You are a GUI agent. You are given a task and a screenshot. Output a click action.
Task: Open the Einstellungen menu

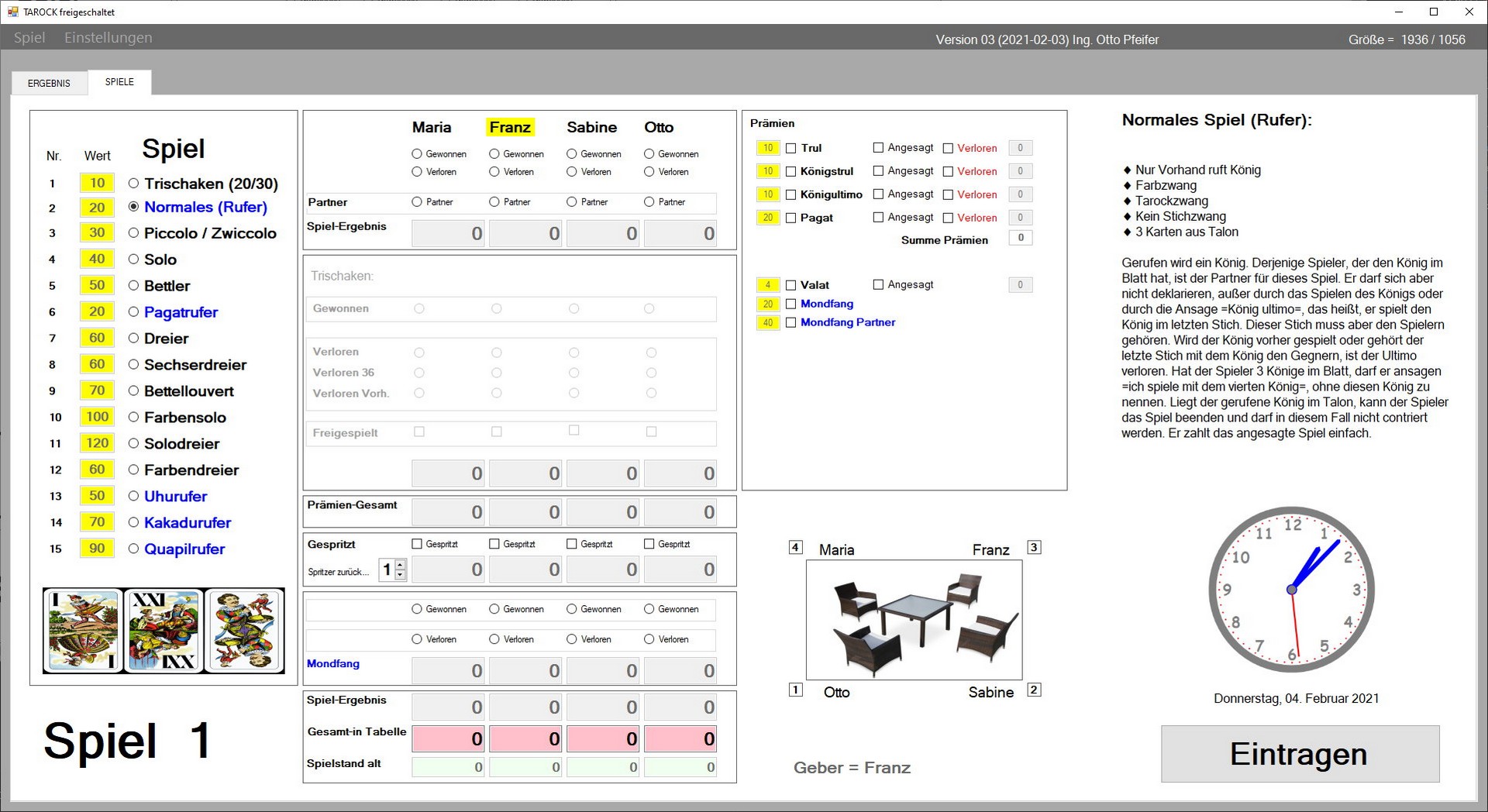108,38
